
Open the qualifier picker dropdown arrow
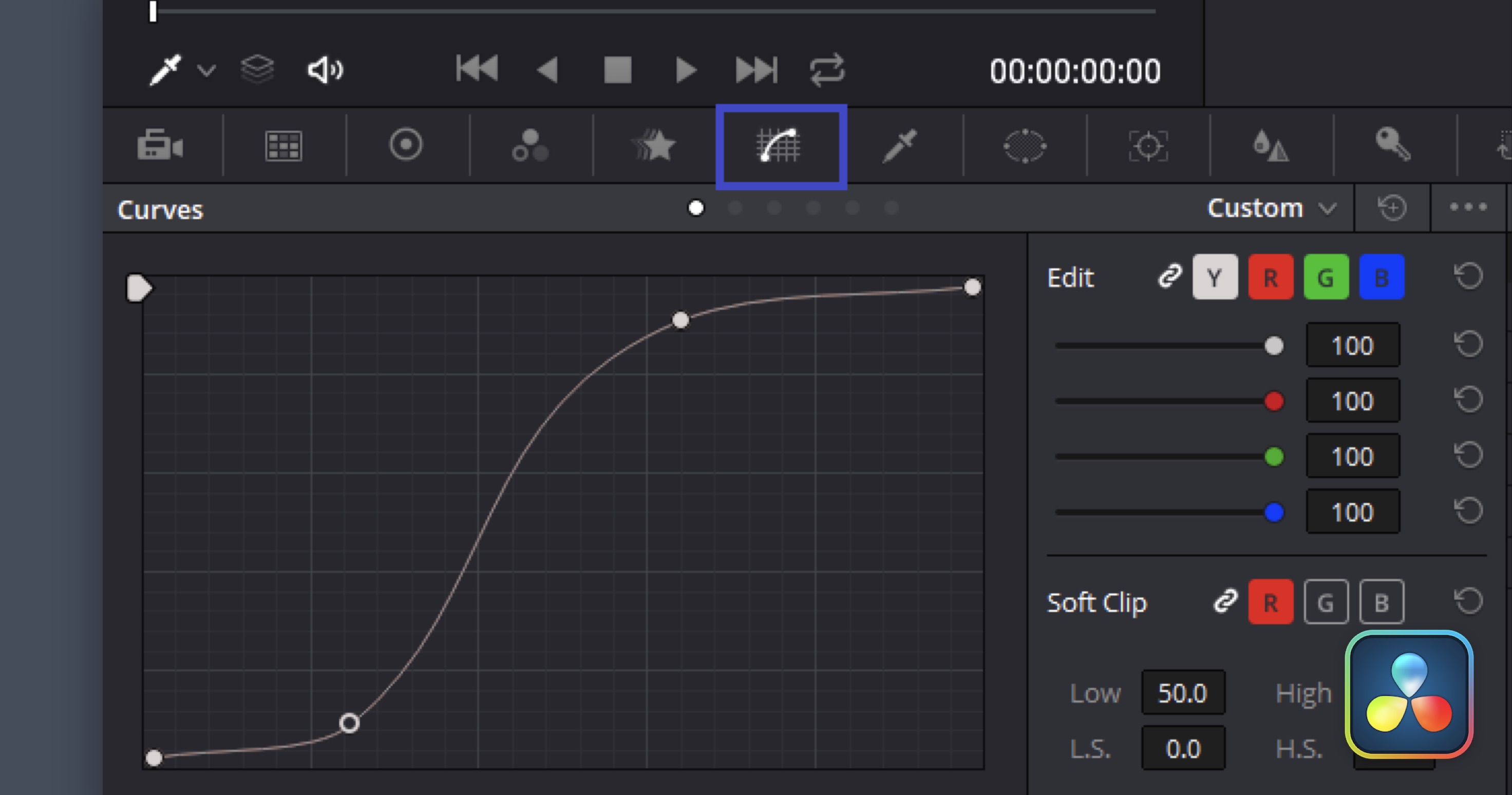(x=206, y=71)
